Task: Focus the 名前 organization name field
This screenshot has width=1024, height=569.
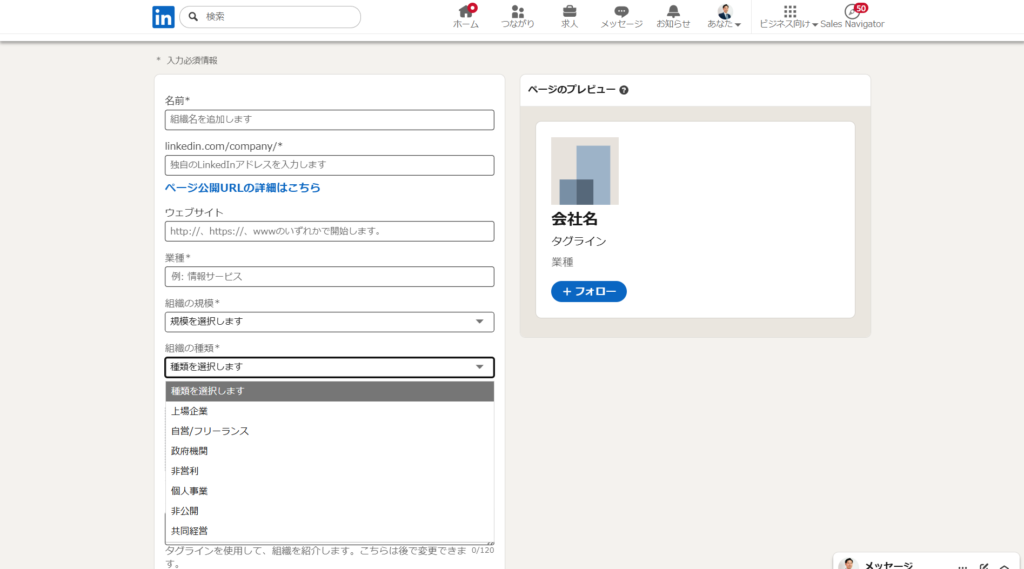Action: (329, 120)
